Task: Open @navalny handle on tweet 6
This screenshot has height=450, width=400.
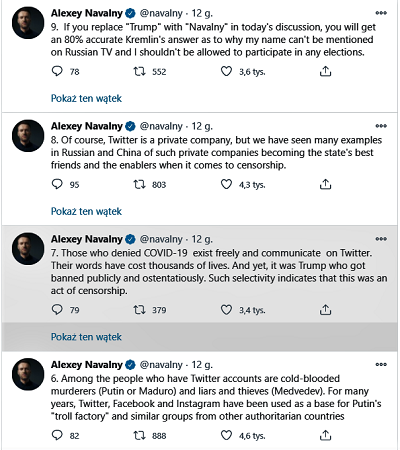Action: click(161, 365)
